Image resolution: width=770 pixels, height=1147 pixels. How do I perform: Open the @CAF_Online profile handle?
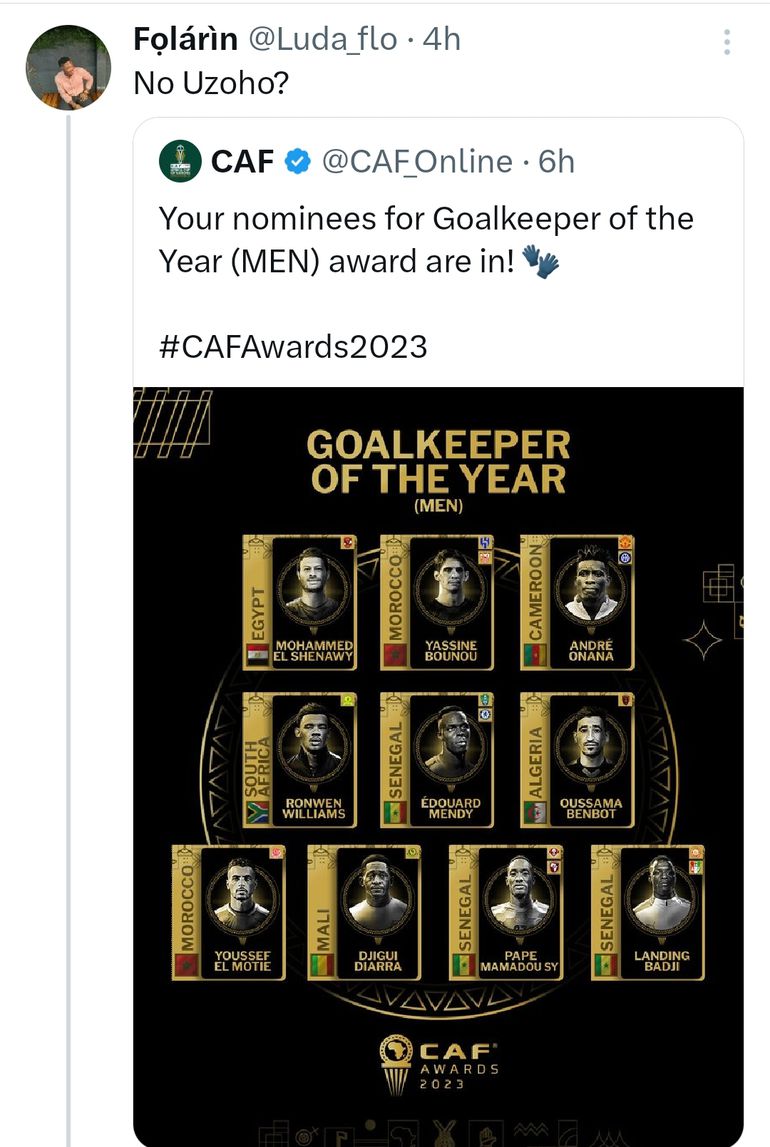[417, 162]
